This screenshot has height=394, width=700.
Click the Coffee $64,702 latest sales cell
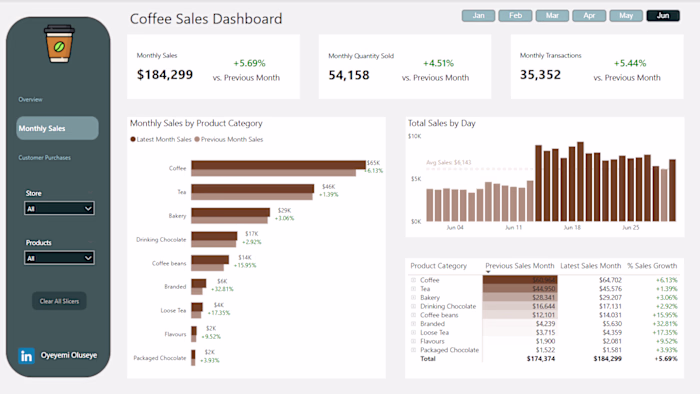coord(610,280)
